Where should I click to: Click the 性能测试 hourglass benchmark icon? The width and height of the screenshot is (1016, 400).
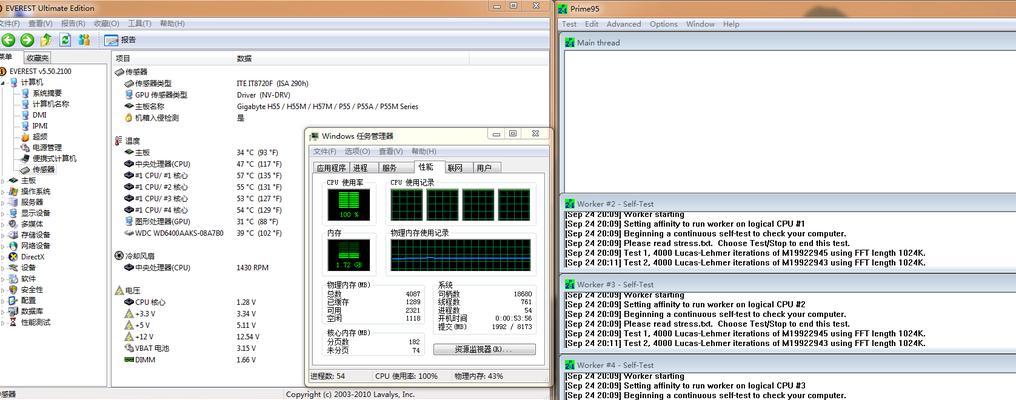click(x=14, y=322)
